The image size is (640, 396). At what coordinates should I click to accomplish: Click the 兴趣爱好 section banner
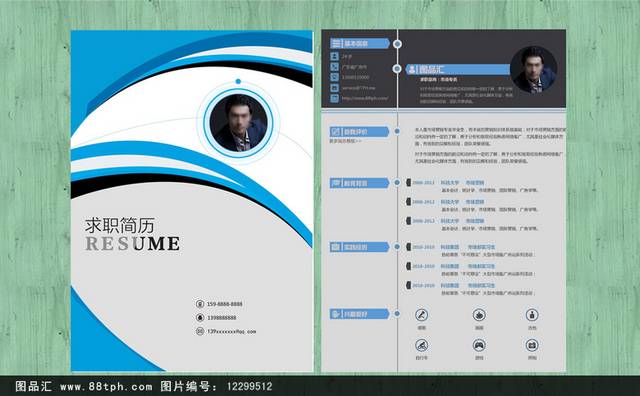tap(360, 314)
